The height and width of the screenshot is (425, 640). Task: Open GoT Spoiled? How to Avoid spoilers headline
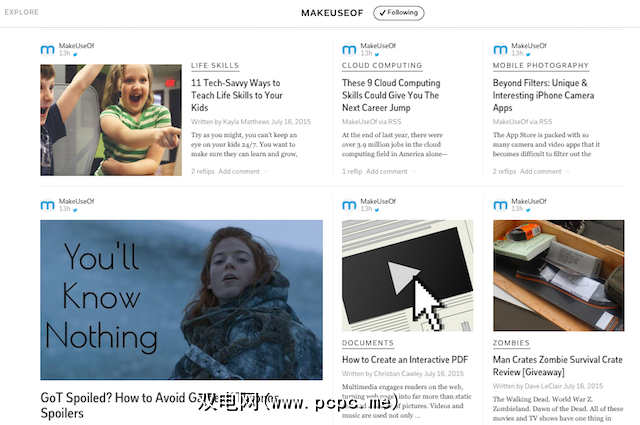(159, 405)
